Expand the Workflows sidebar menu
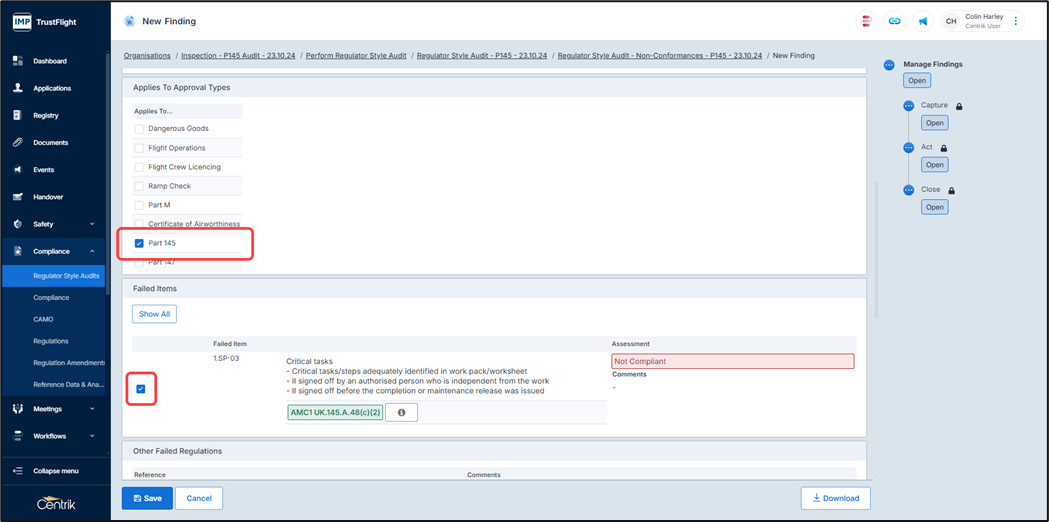Viewport: 1049px width, 522px height. click(92, 436)
